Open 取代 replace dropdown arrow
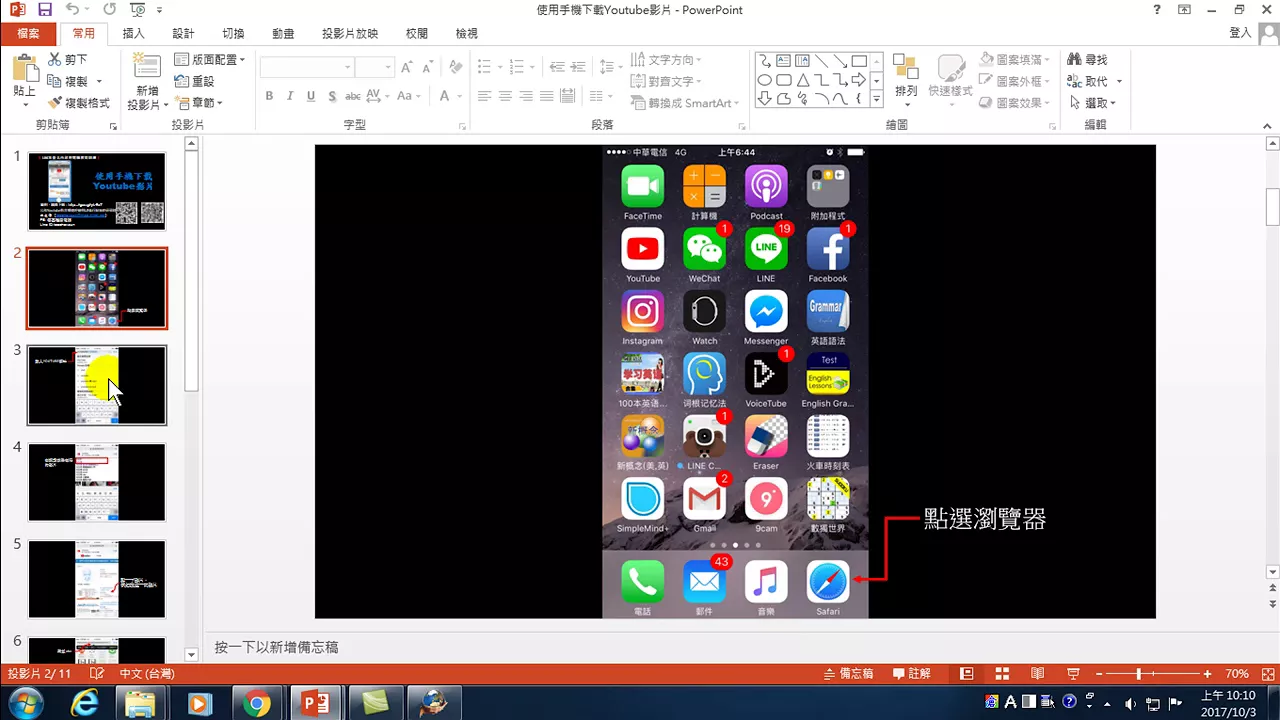 coord(1119,82)
